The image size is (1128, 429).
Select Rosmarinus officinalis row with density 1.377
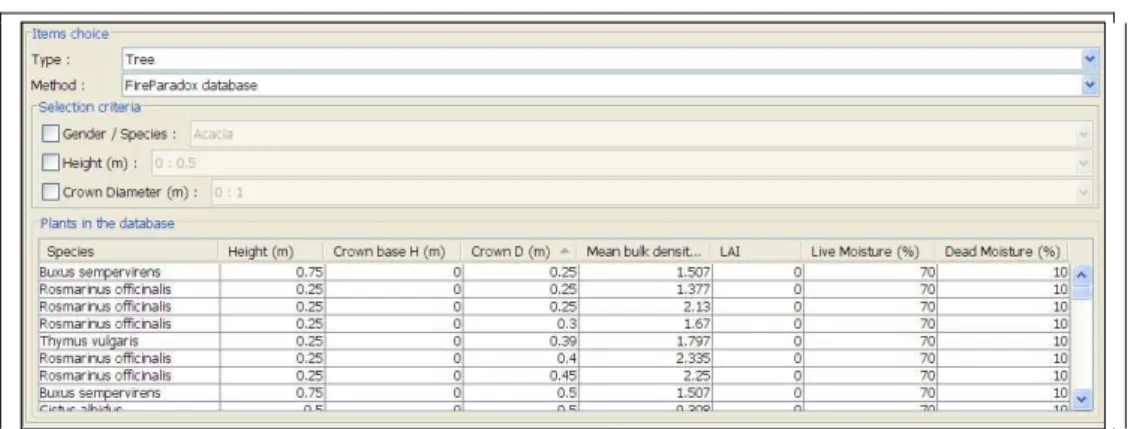tap(555, 289)
